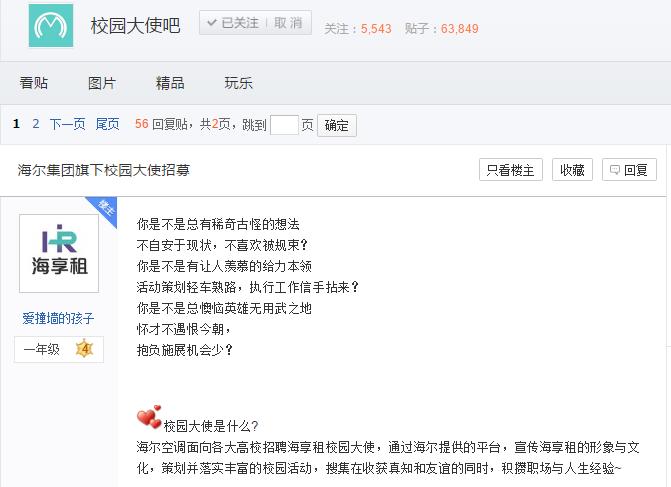
Task: Jump to 尾页, the last page
Action: 107,124
